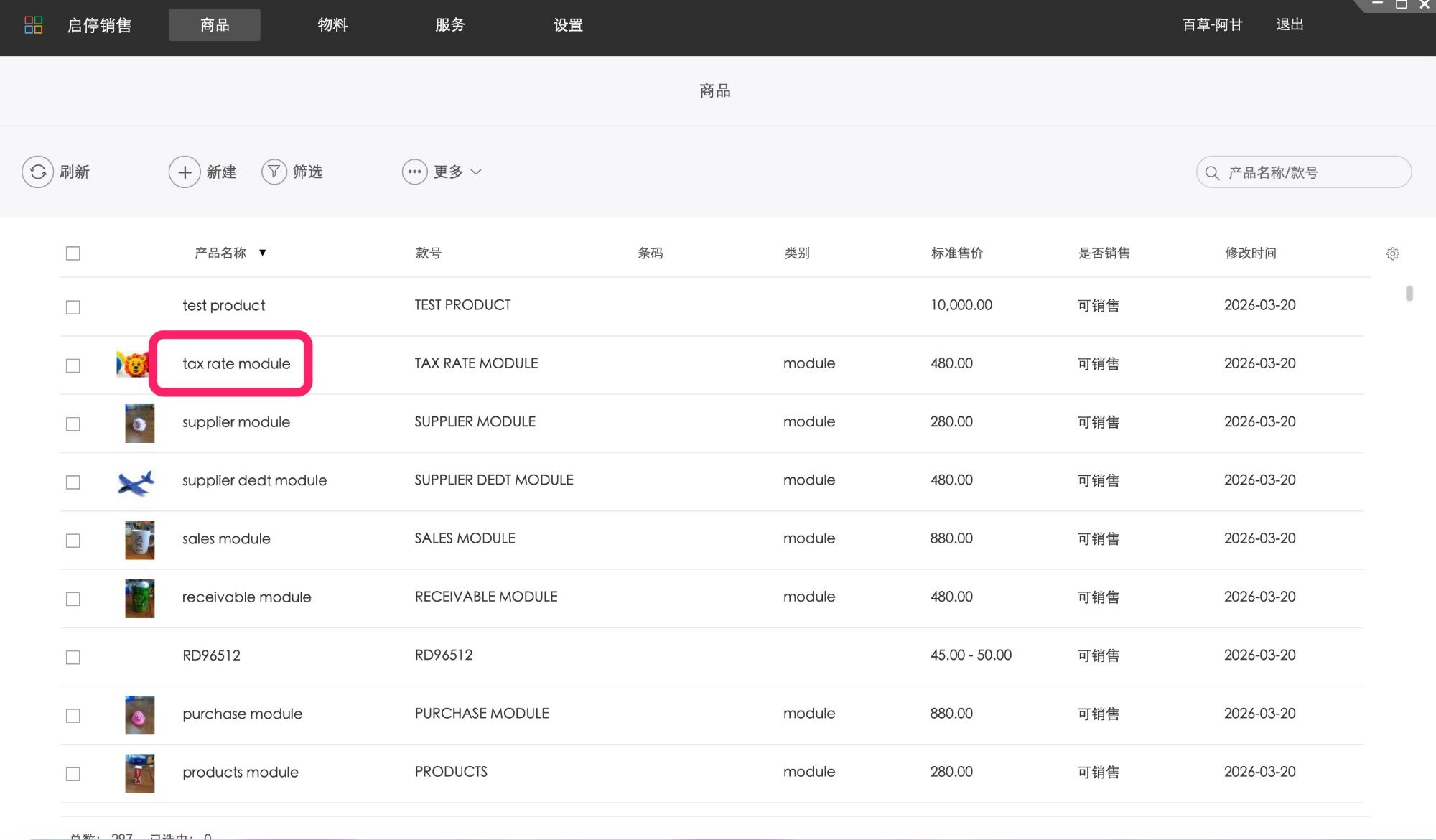The height and width of the screenshot is (840, 1436).
Task: Open purchase module pink toy thumbnail
Action: [x=140, y=715]
